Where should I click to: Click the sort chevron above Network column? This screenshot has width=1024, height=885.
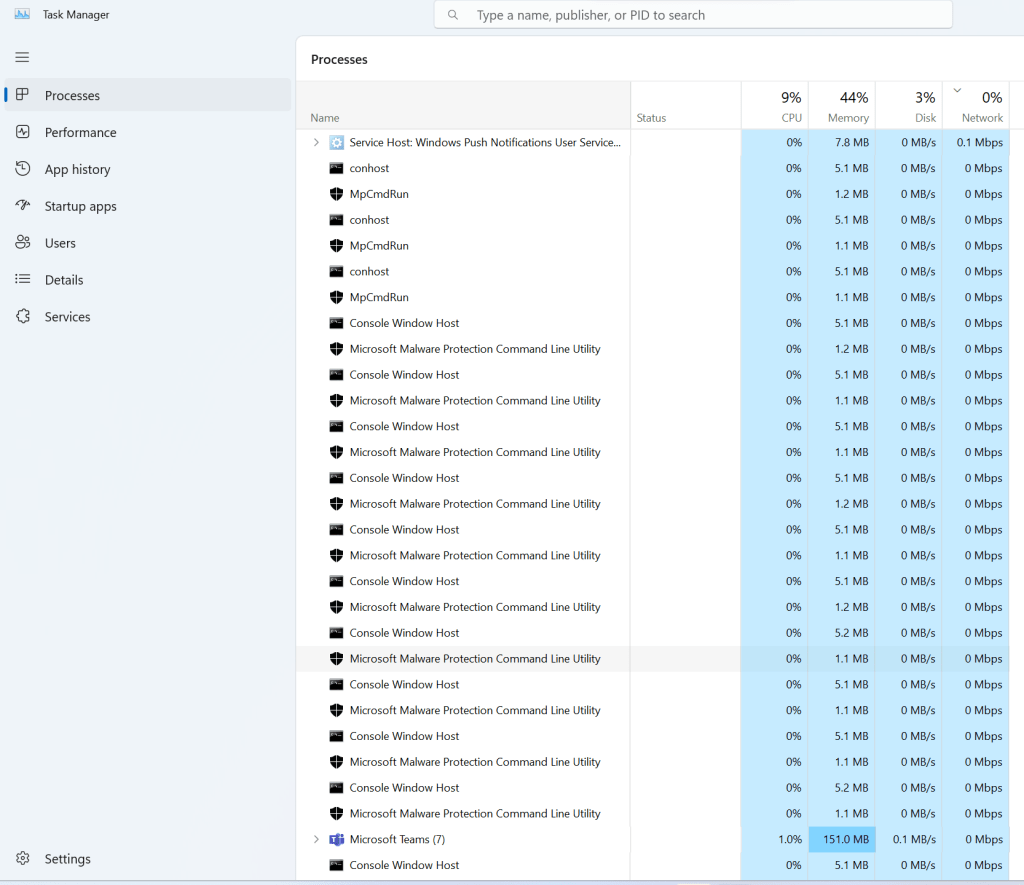[957, 91]
